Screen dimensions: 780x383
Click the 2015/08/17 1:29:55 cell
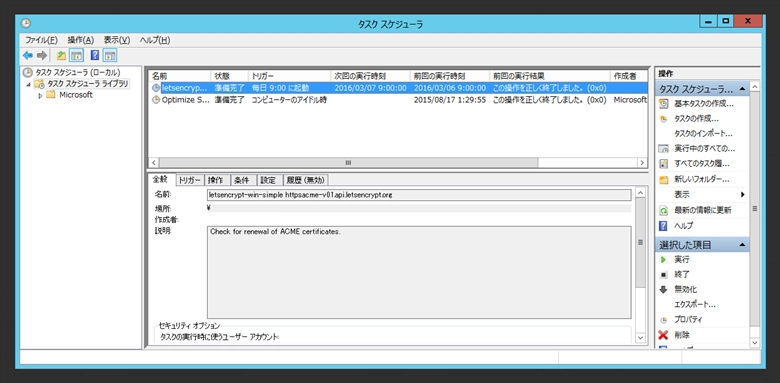click(450, 99)
